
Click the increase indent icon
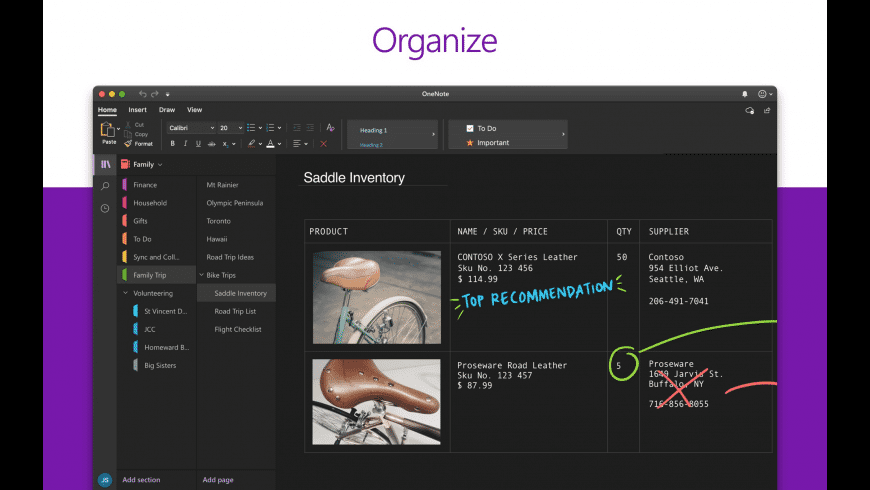pyautogui.click(x=310, y=128)
